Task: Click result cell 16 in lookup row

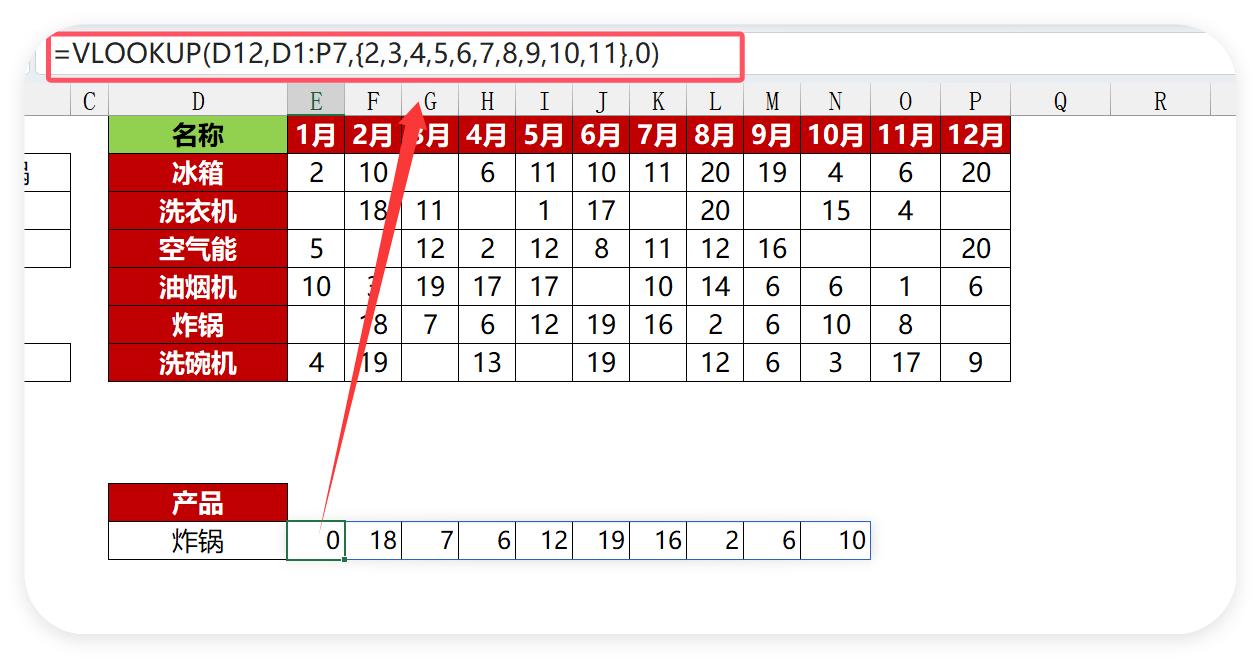Action: coord(658,541)
